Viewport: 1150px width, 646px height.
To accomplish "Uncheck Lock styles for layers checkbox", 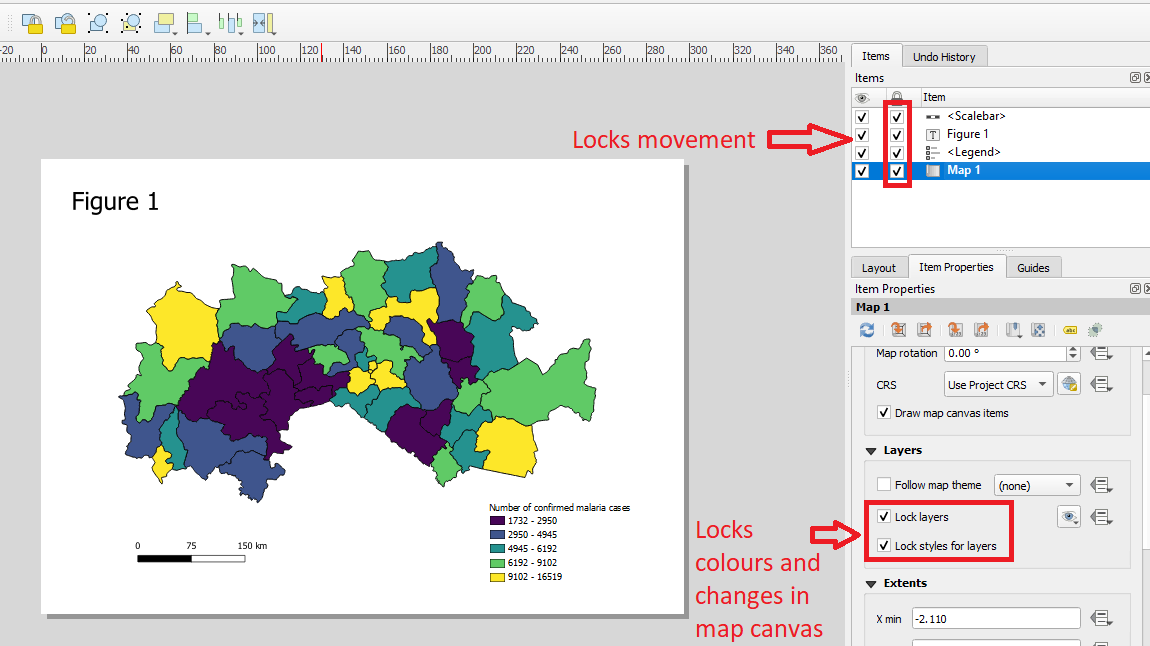I will coord(884,546).
